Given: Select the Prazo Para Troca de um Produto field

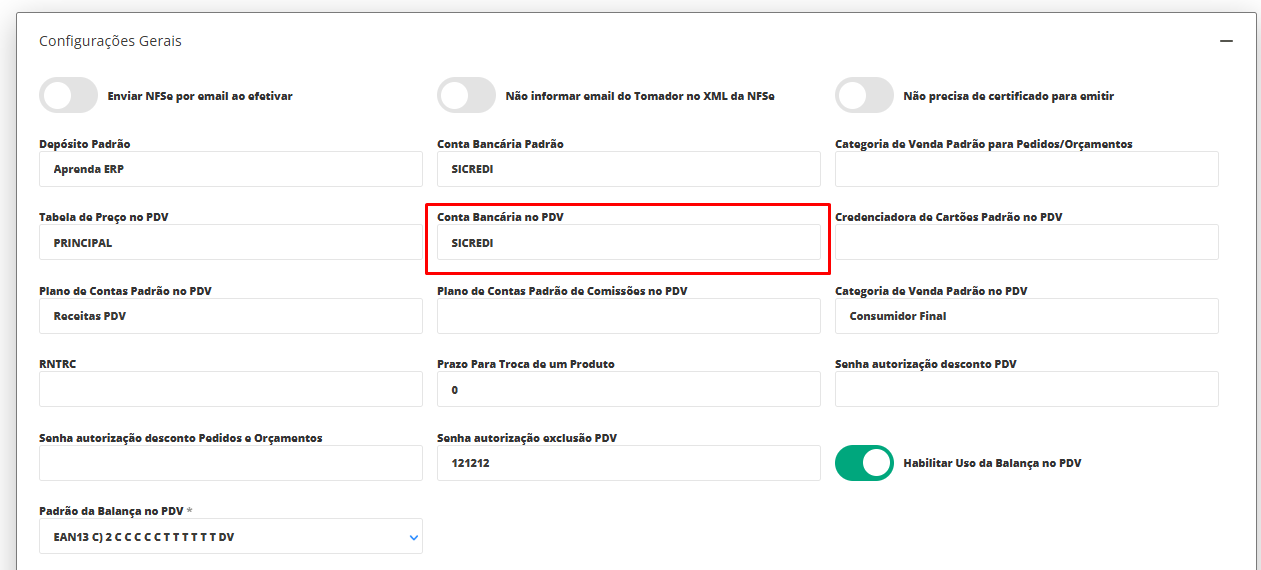Looking at the screenshot, I should tap(628, 390).
